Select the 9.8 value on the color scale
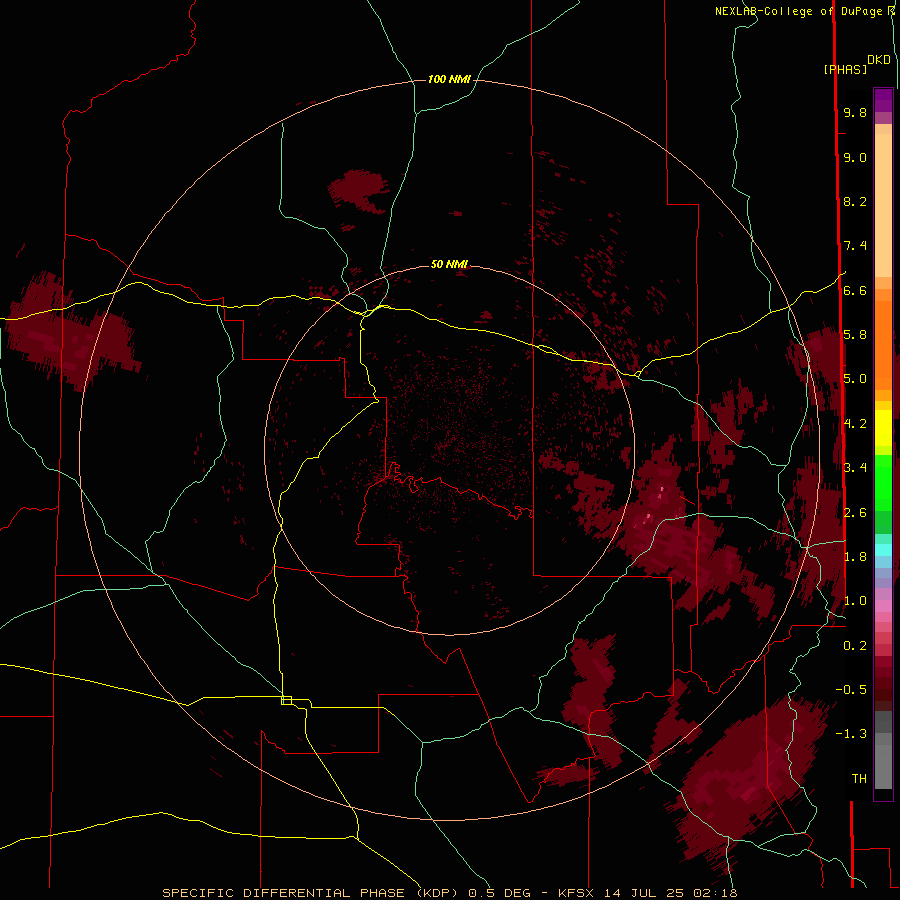This screenshot has width=900, height=900. 855,113
